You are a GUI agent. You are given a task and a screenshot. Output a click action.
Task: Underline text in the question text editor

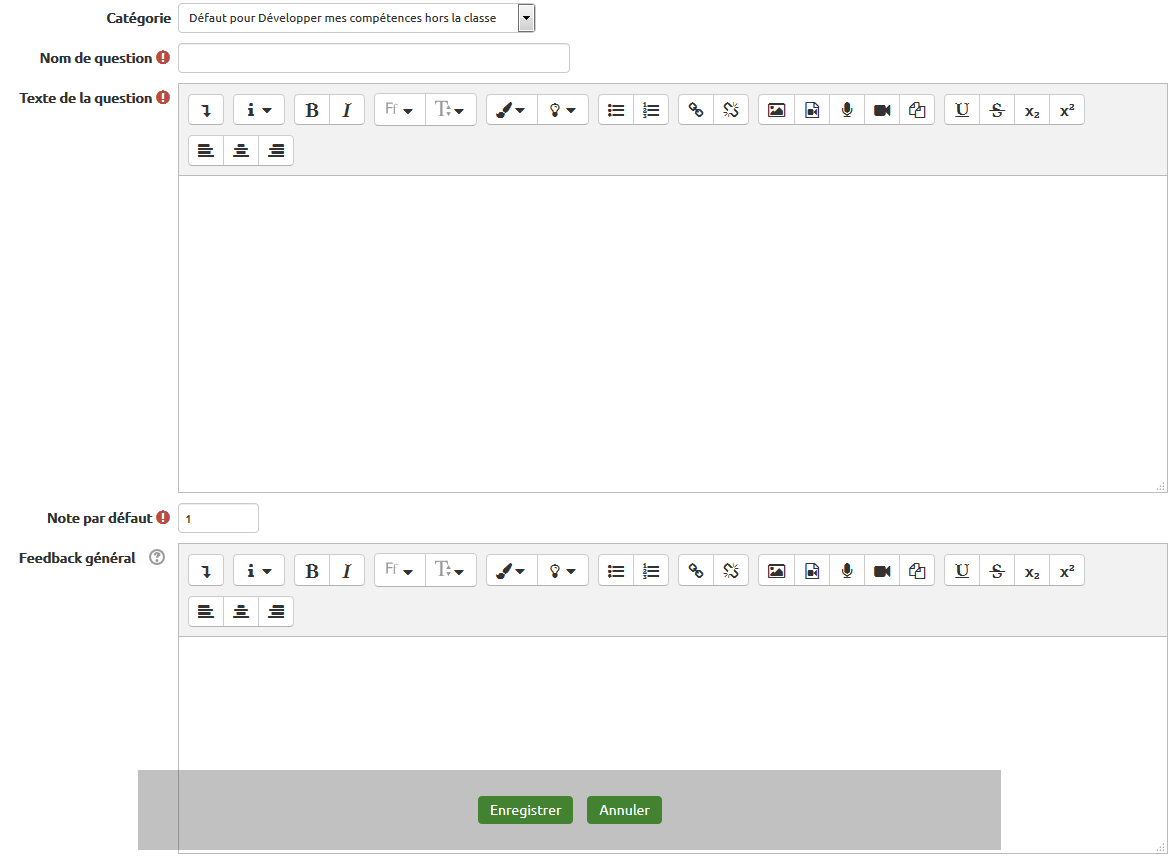click(962, 111)
